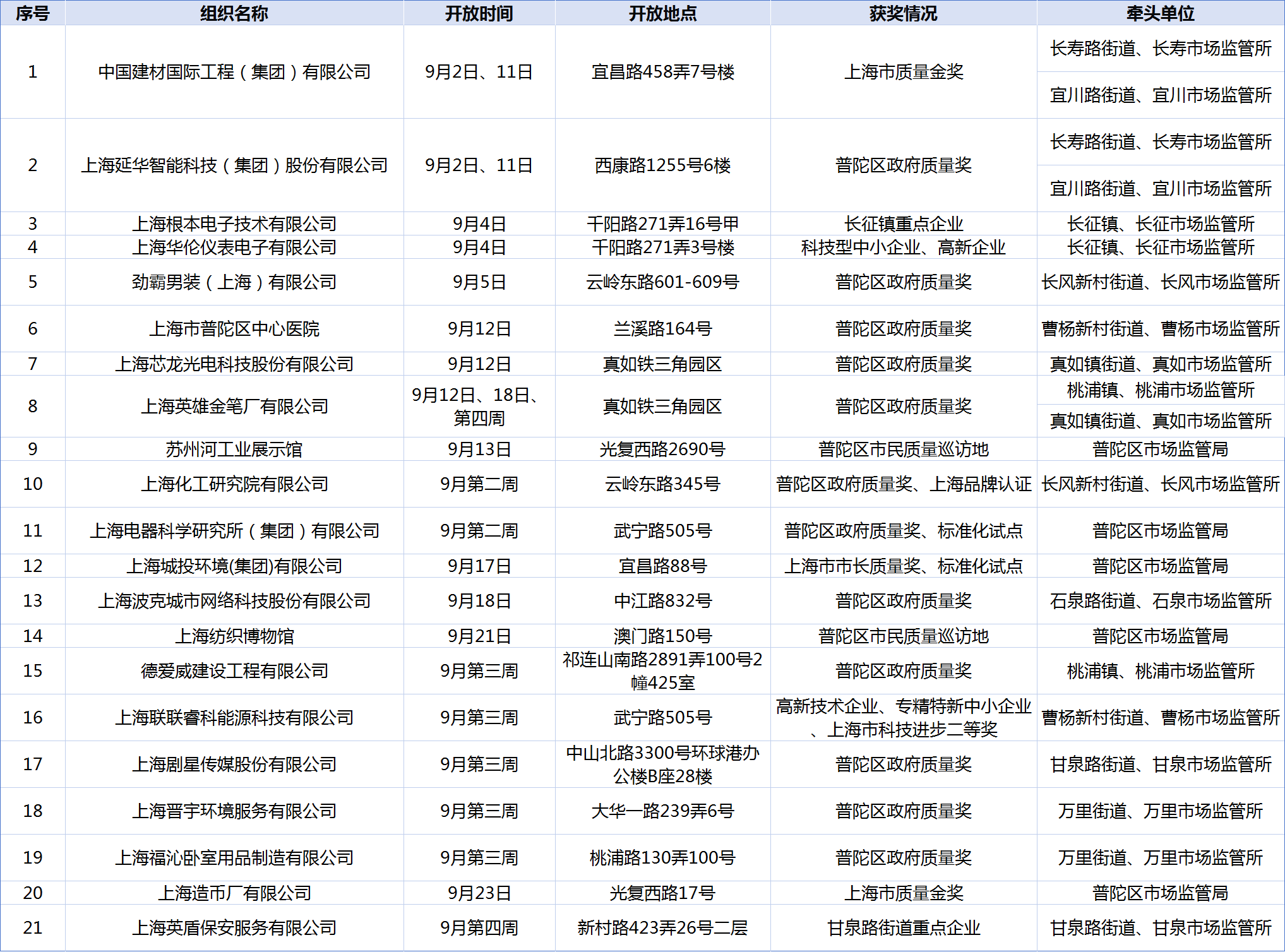Select cell 中国建材国际工程（集团）有限公司
This screenshot has height=952, width=1285.
[x=234, y=72]
